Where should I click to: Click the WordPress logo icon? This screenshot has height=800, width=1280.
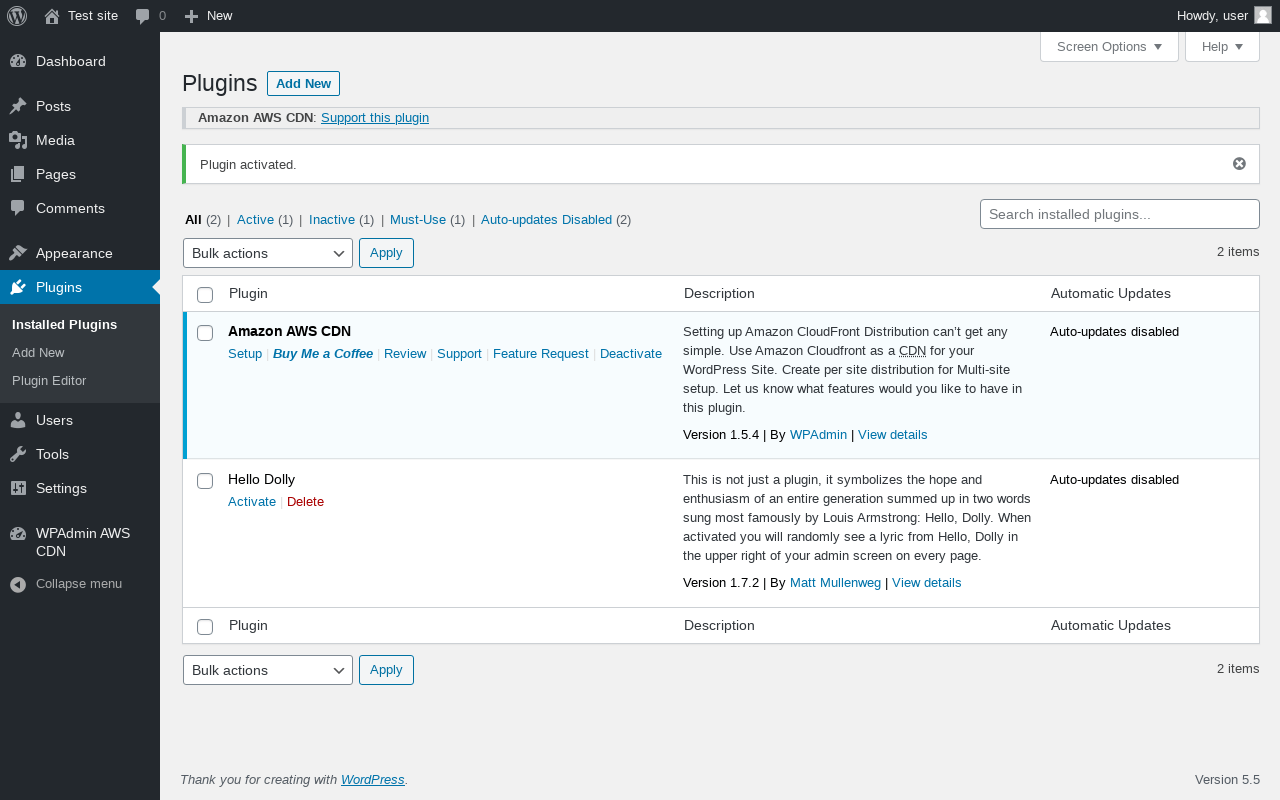(17, 16)
